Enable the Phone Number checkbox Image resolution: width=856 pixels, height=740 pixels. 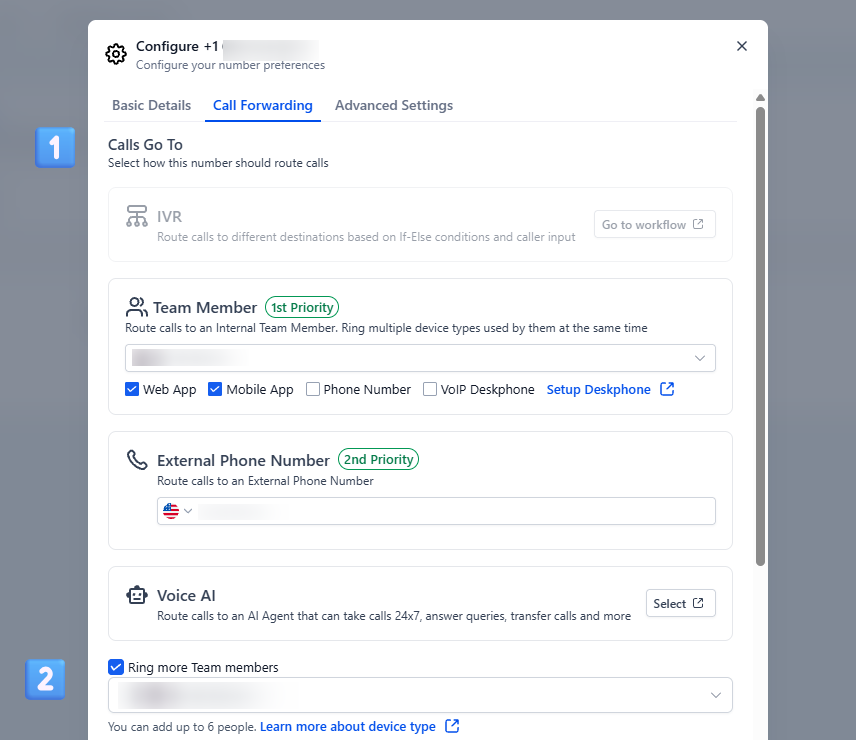point(313,389)
